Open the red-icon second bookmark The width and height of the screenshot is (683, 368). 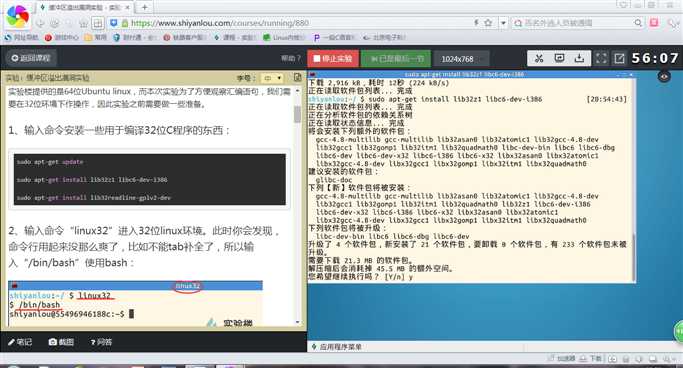61,37
